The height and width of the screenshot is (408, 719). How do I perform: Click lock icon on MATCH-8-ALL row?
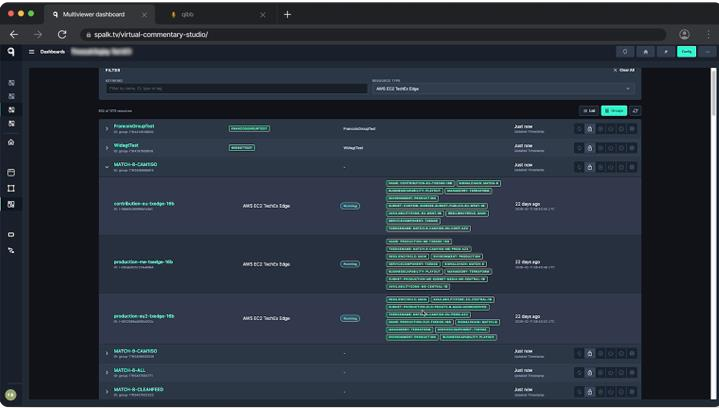[x=590, y=373]
